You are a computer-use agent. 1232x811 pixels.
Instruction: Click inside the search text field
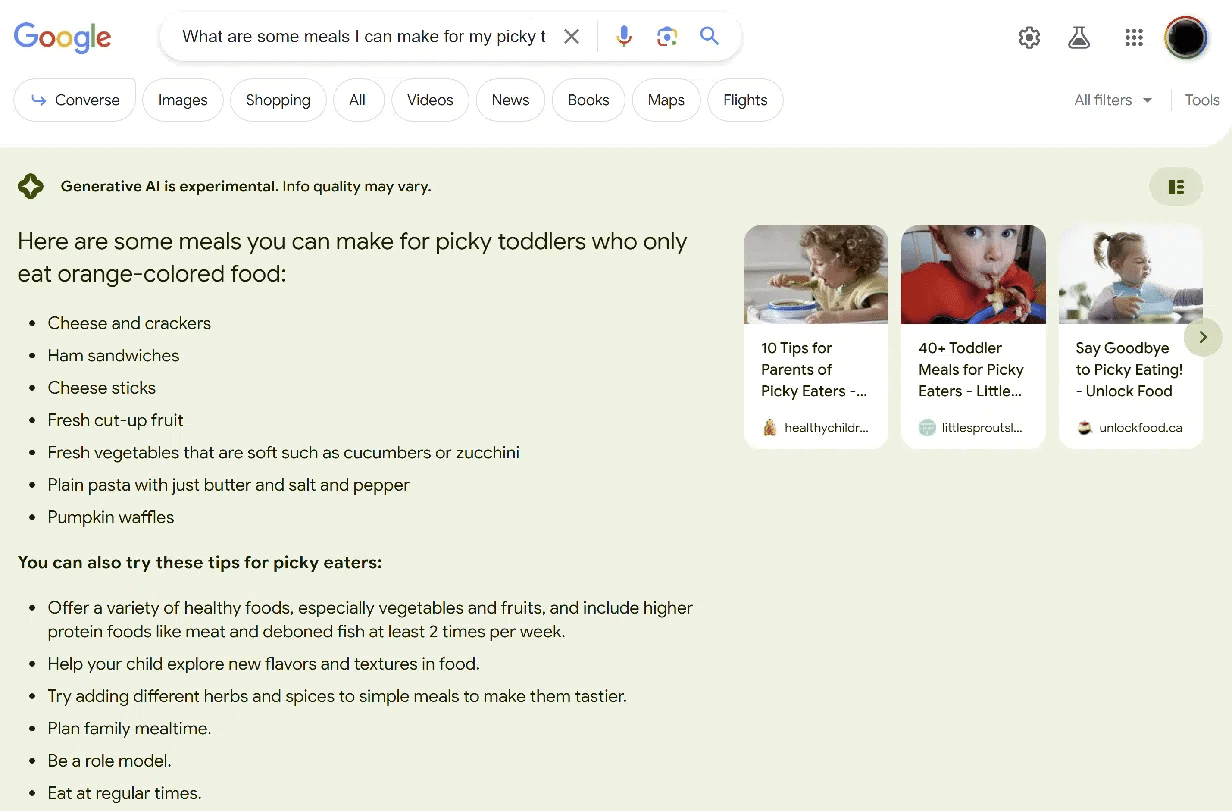363,37
